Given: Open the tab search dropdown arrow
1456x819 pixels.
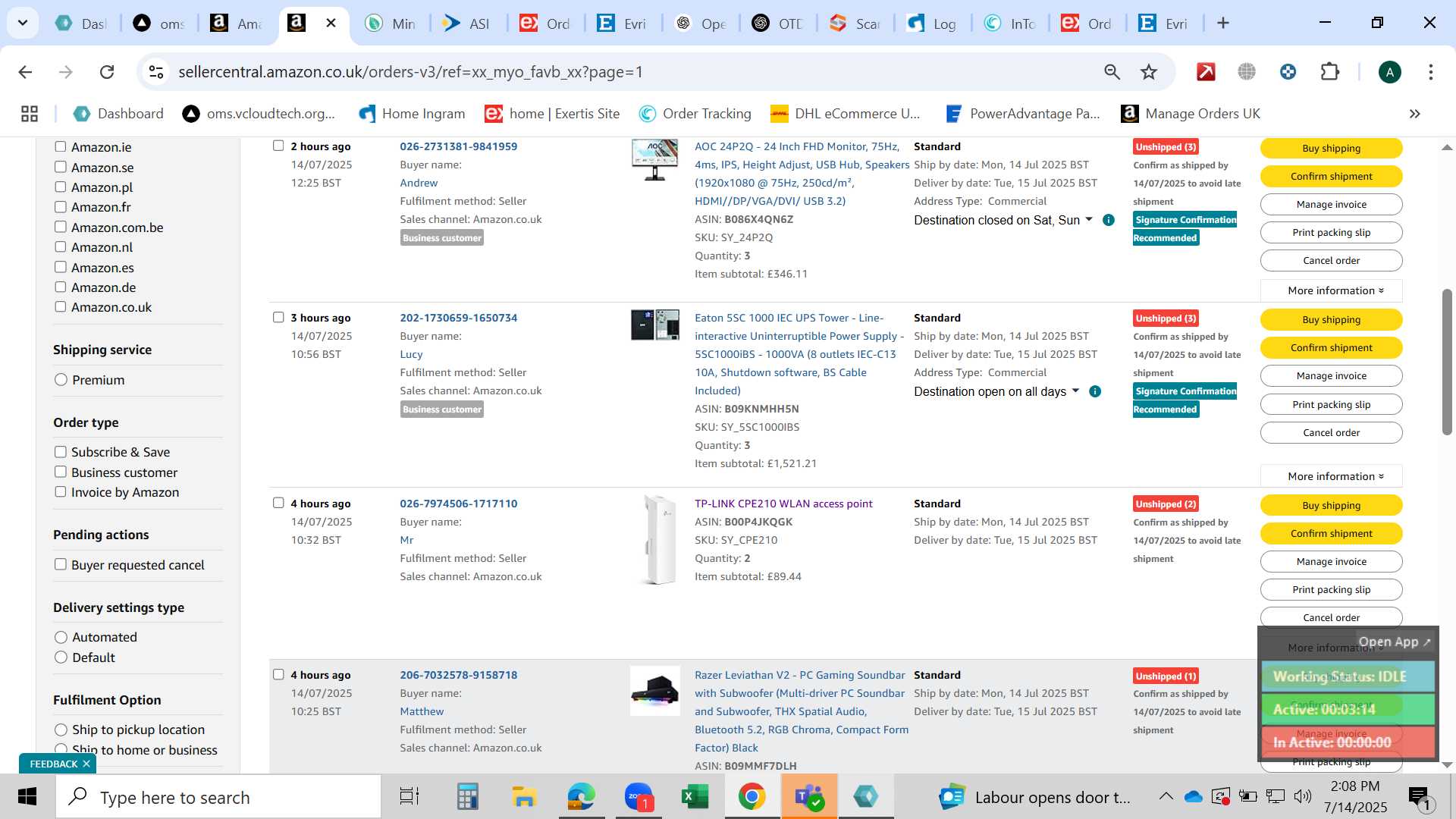Looking at the screenshot, I should tap(23, 23).
